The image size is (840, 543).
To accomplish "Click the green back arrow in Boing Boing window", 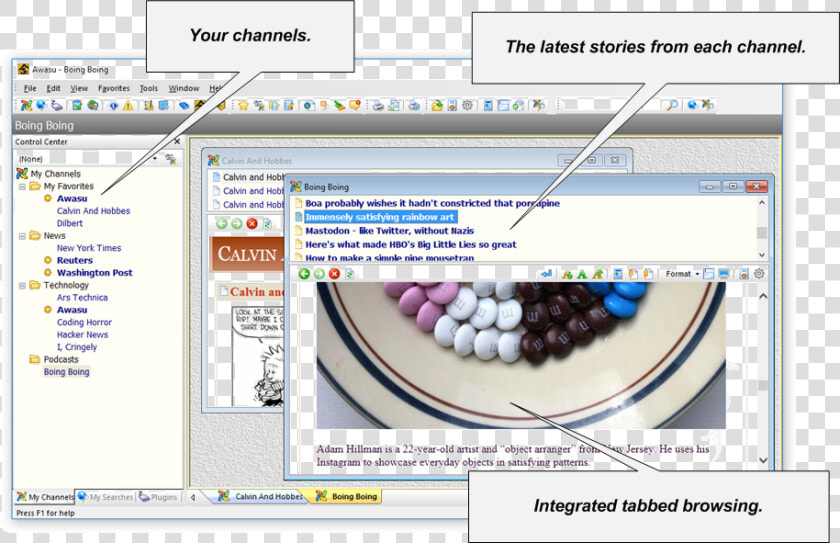I will coord(304,274).
